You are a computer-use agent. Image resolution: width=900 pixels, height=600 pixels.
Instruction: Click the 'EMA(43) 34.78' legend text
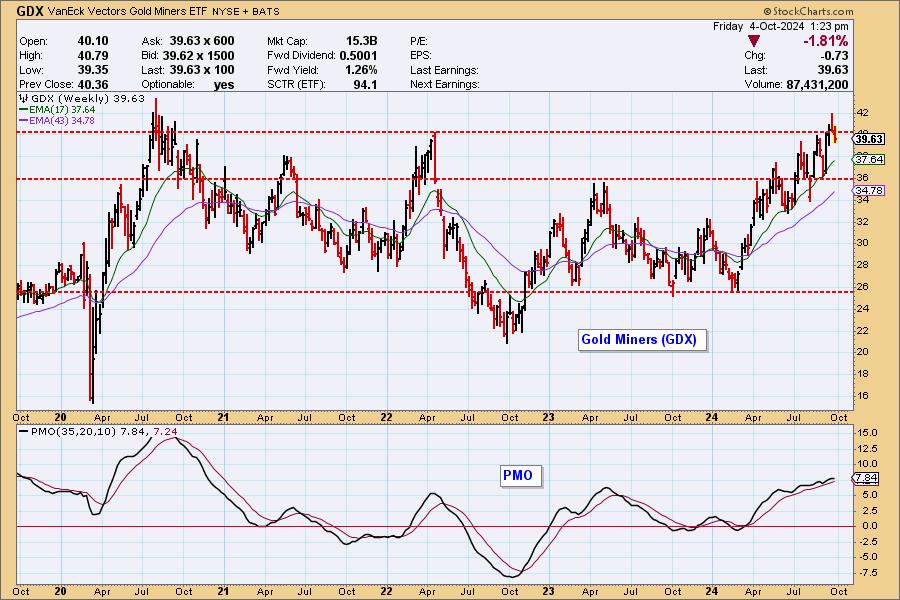[62, 121]
